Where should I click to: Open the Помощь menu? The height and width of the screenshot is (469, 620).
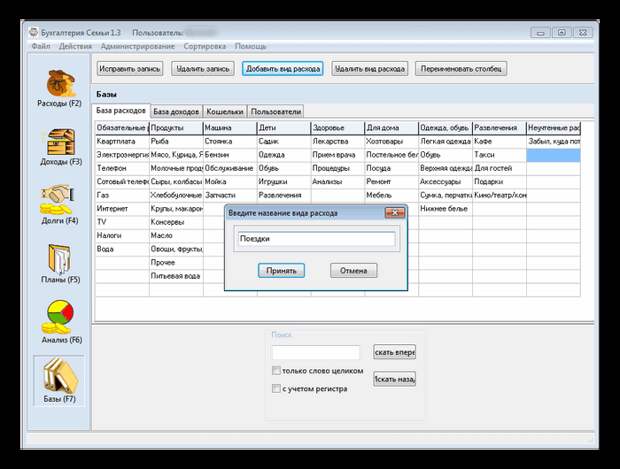pos(250,46)
